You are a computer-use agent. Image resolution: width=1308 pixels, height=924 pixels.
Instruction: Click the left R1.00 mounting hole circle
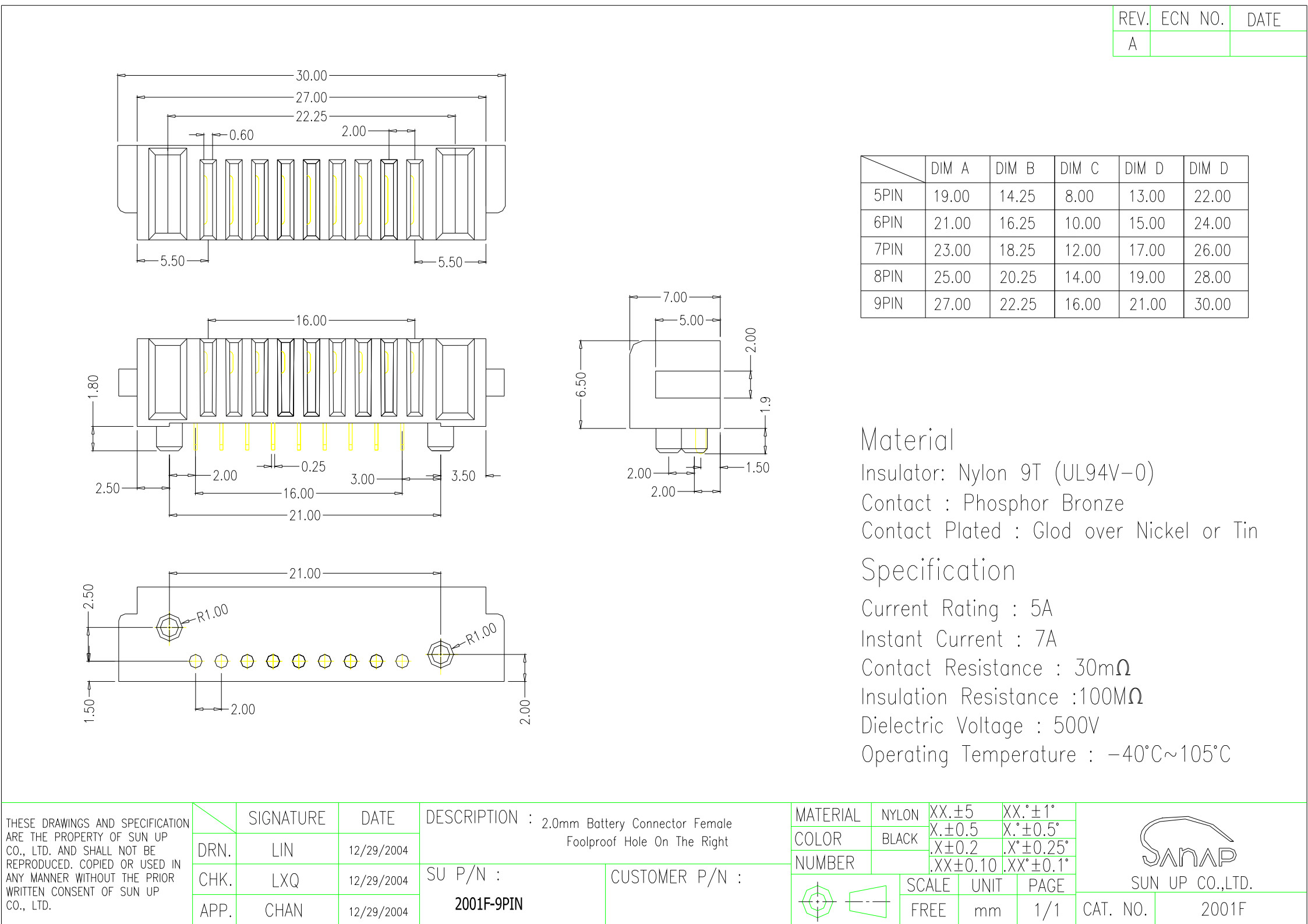point(169,628)
